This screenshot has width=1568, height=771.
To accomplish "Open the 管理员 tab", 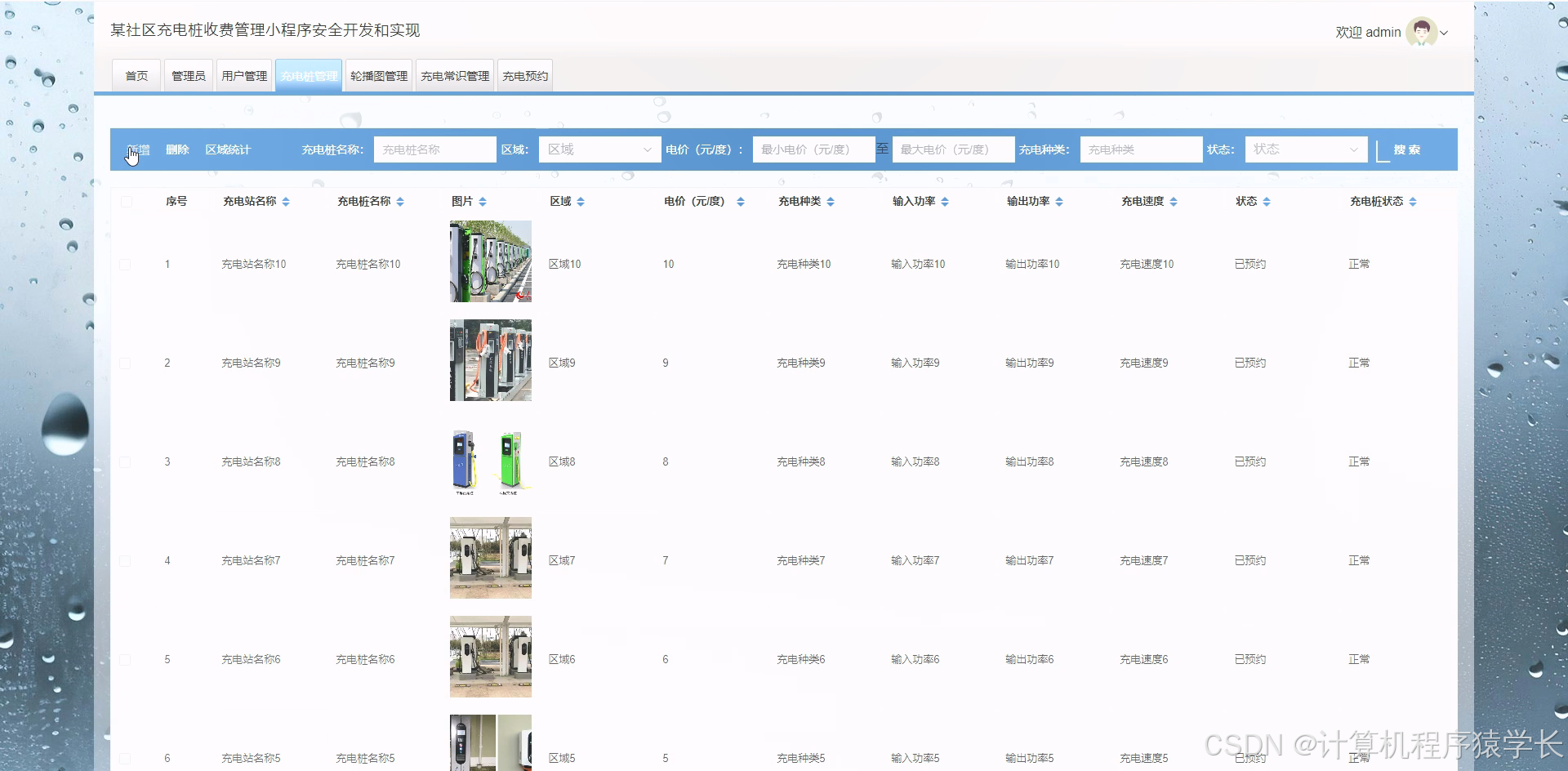I will 189,76.
